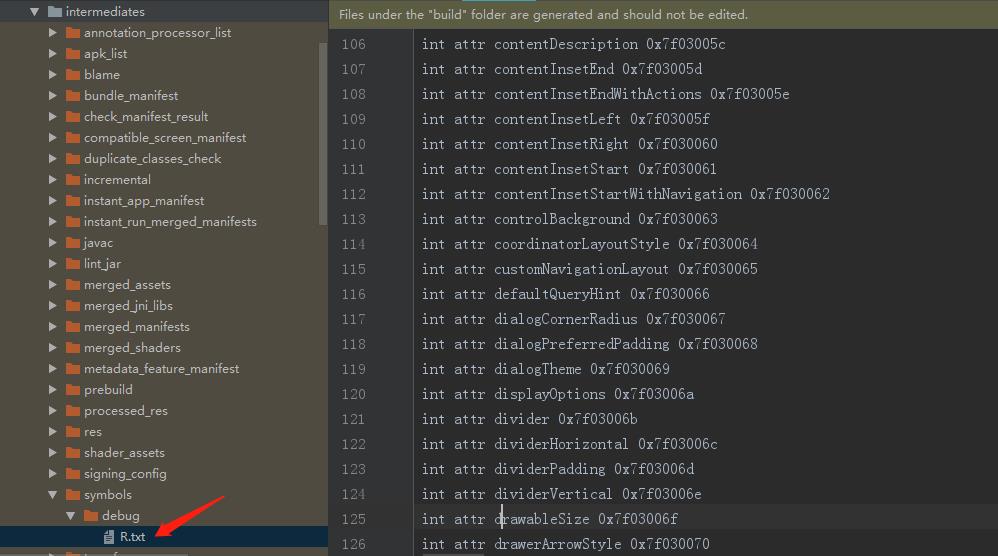Viewport: 998px width, 556px height.
Task: Click dialogCornerRadius on line 117
Action: coord(566,319)
